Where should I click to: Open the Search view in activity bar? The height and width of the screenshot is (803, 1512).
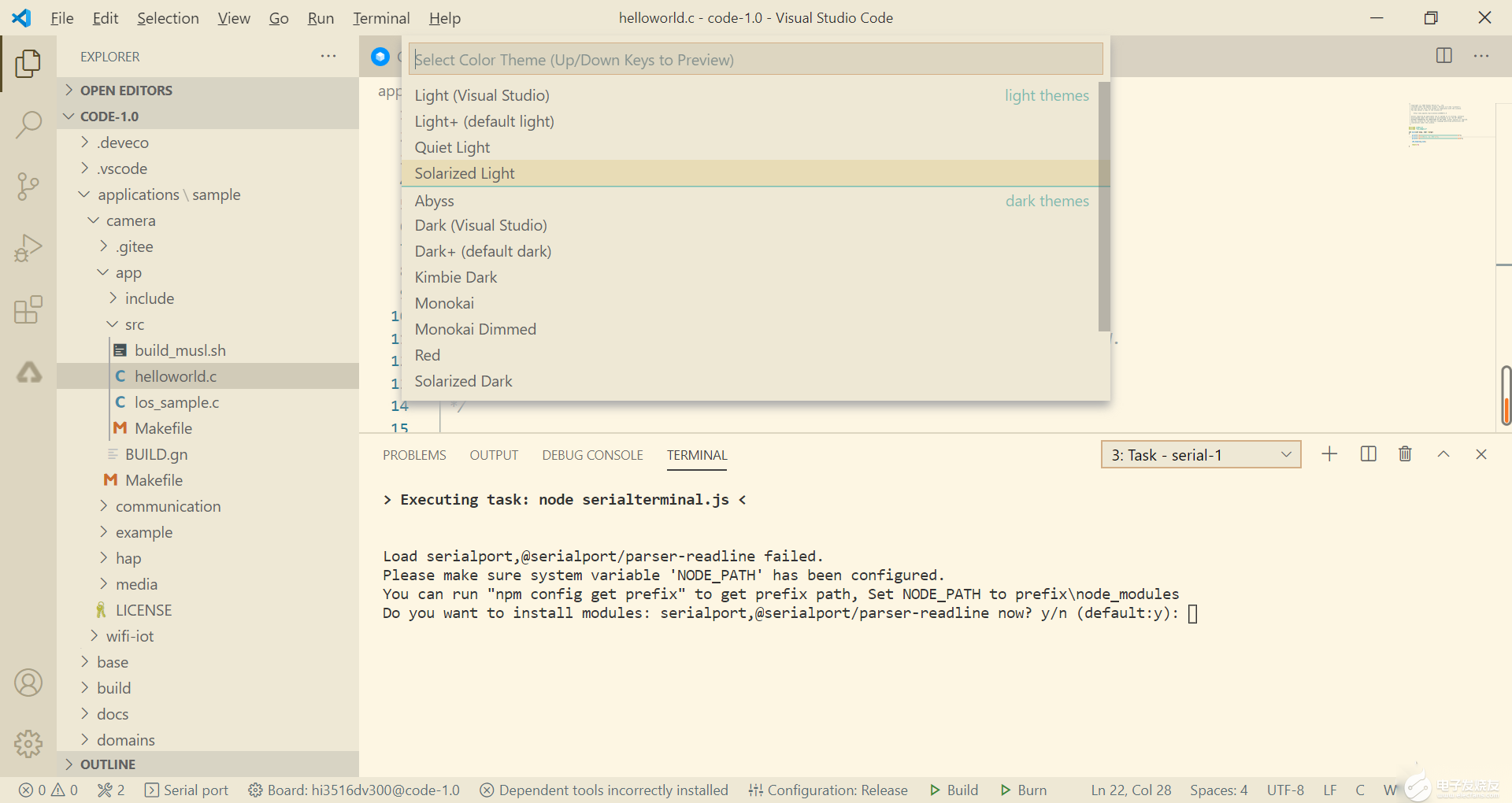[x=28, y=124]
